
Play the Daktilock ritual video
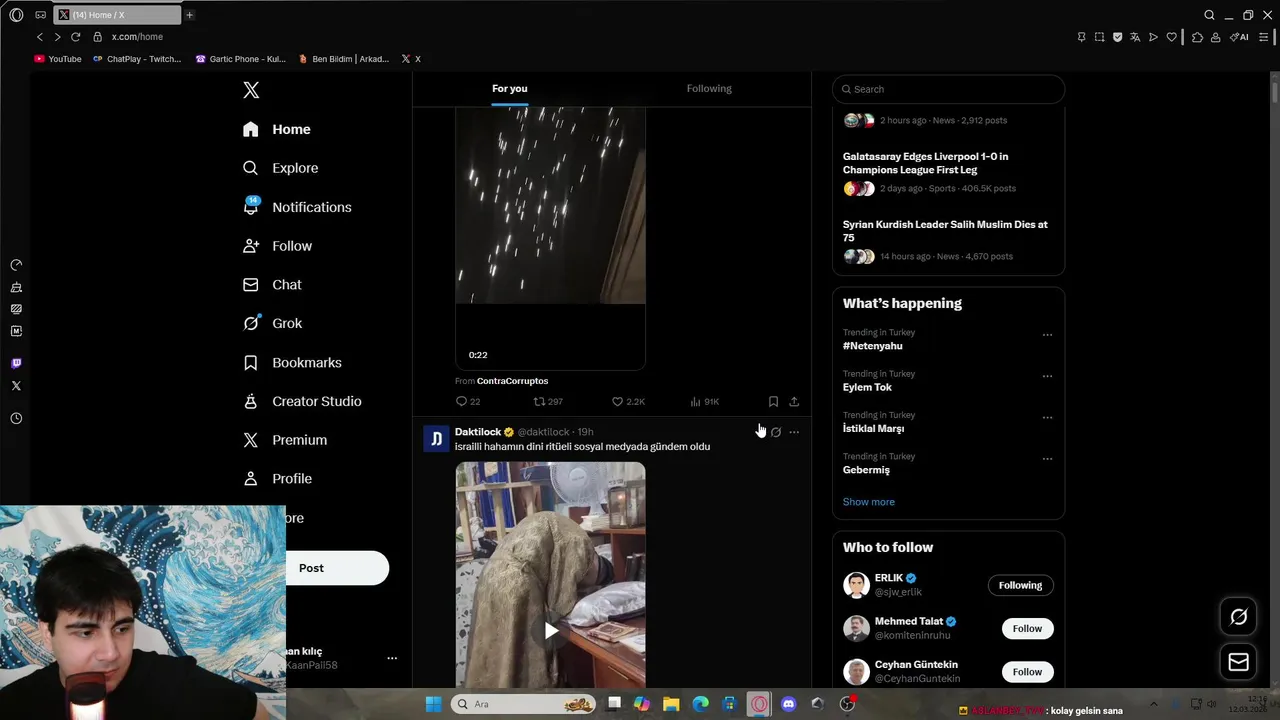pos(551,631)
